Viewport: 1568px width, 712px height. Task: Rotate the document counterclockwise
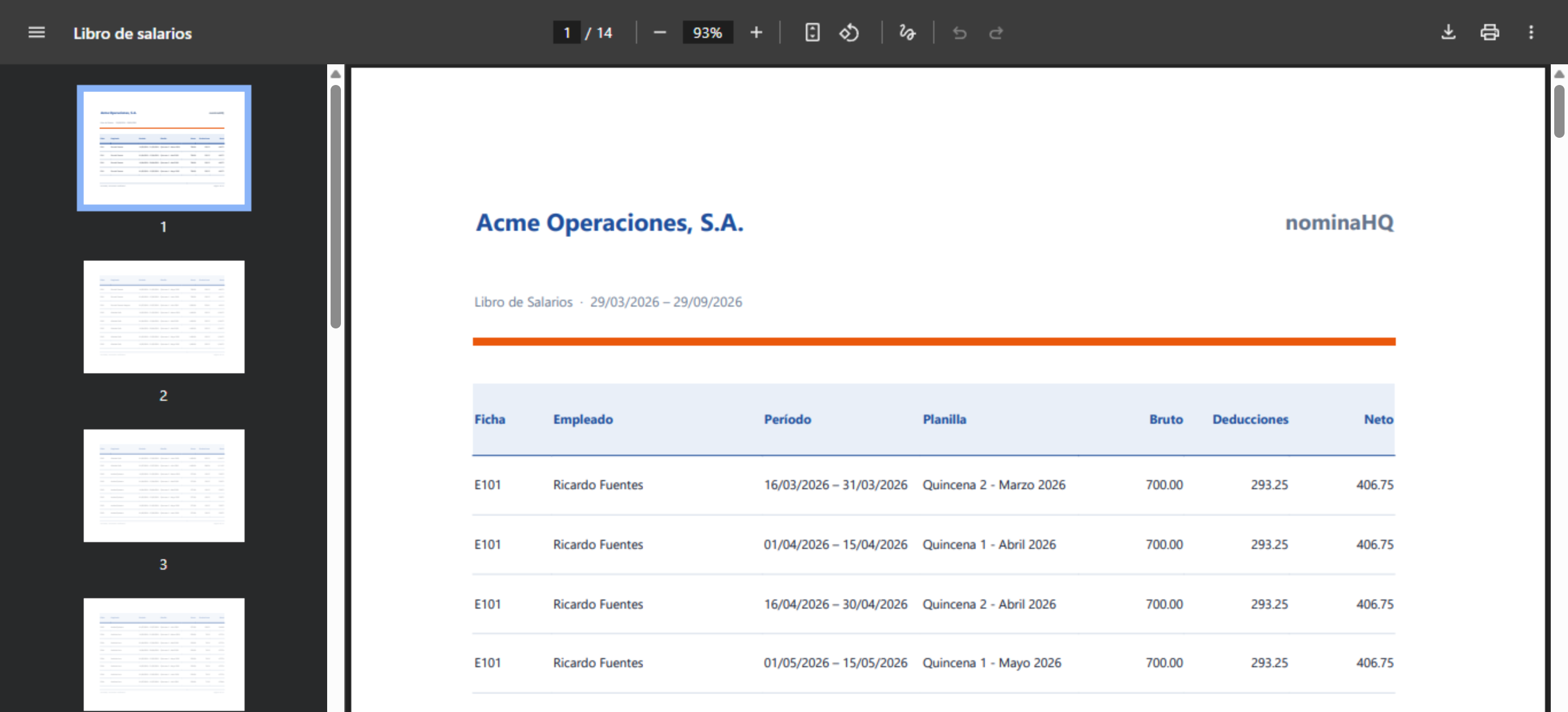tap(849, 32)
